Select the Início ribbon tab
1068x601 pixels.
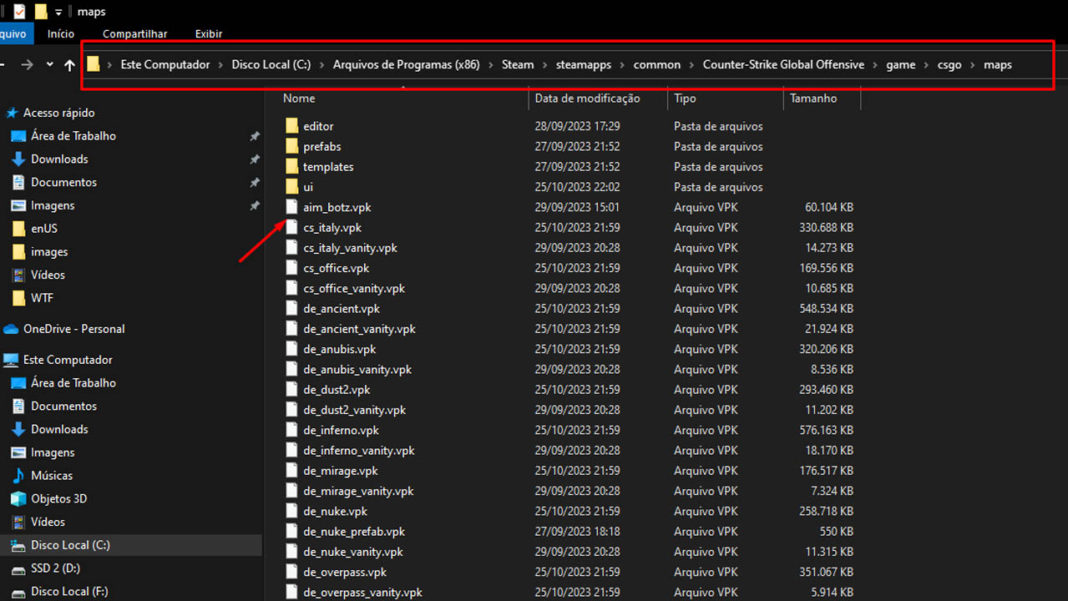(x=61, y=34)
